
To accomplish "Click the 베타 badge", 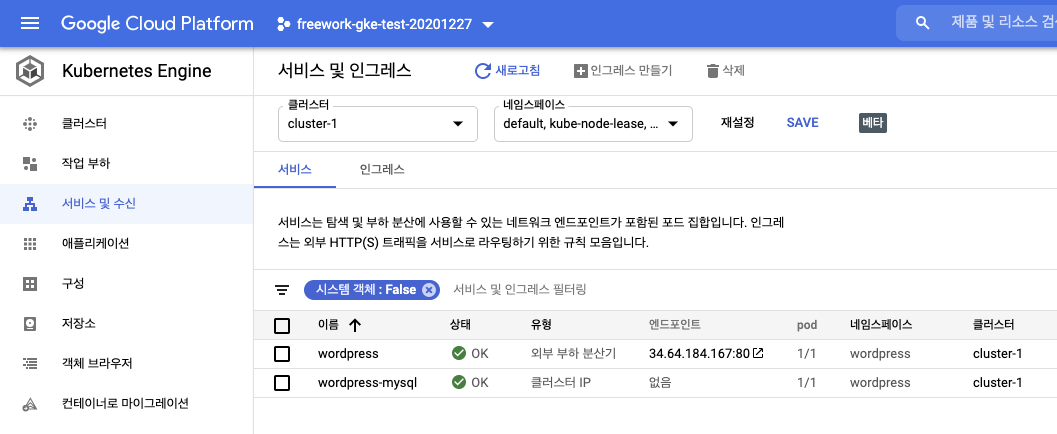I will 873,123.
